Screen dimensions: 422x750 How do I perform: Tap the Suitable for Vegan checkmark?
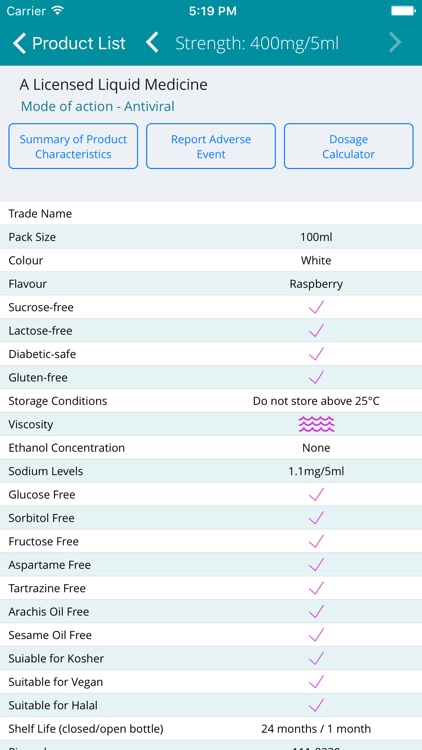[316, 682]
